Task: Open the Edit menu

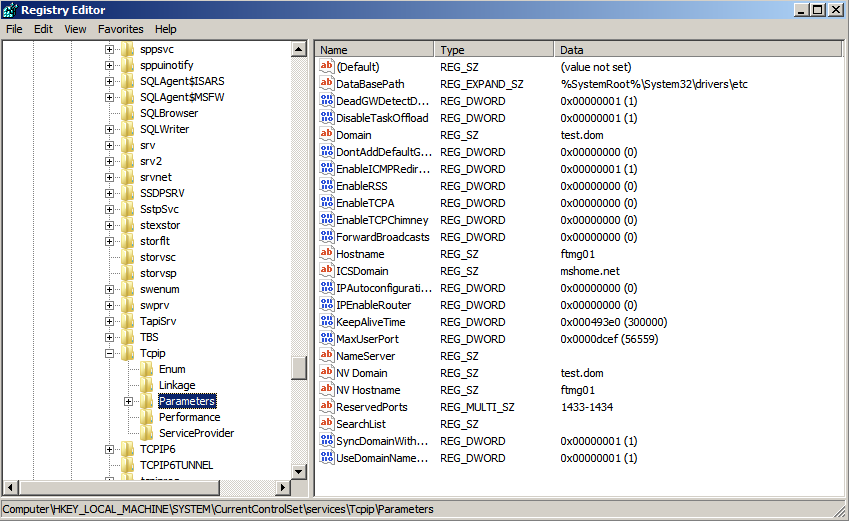Action: (43, 29)
